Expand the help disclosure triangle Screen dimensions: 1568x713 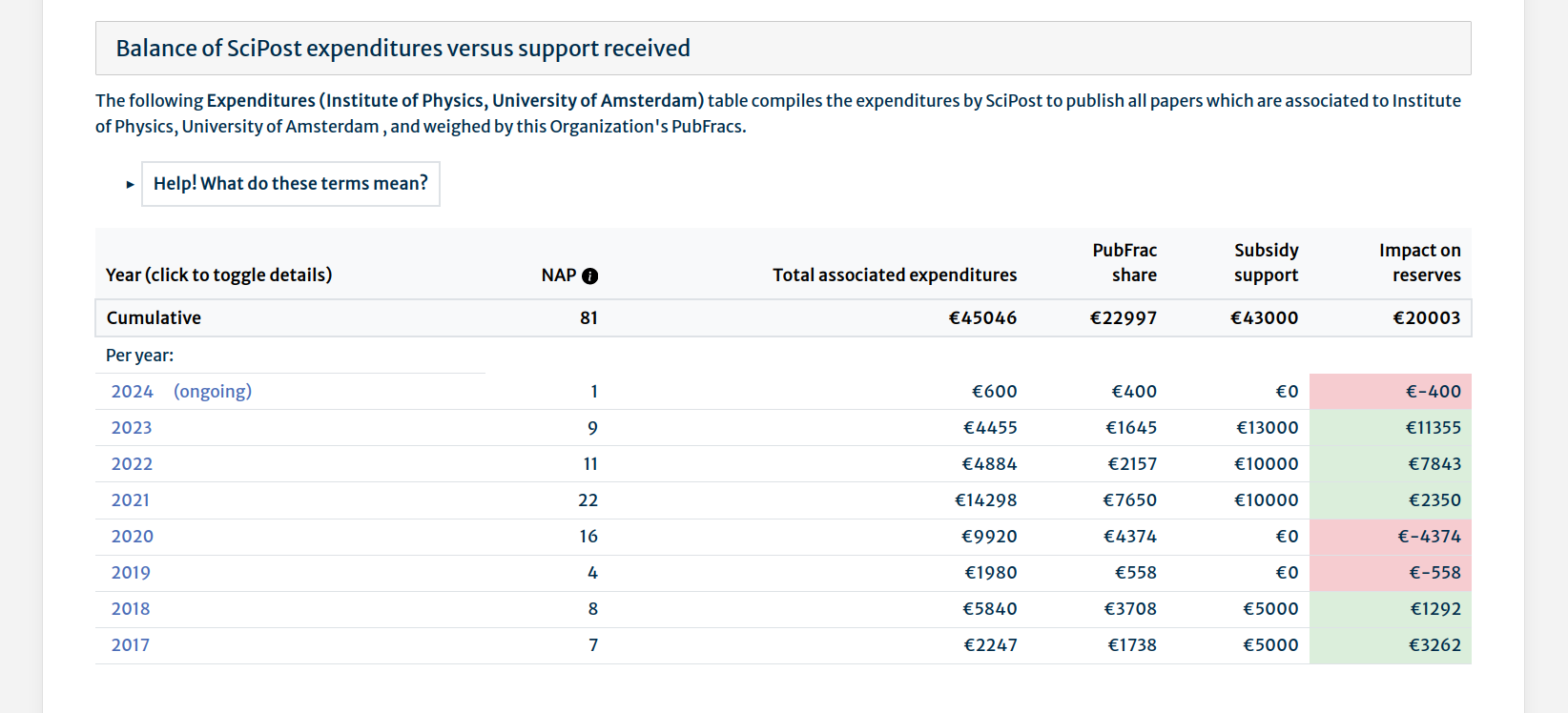pos(131,184)
